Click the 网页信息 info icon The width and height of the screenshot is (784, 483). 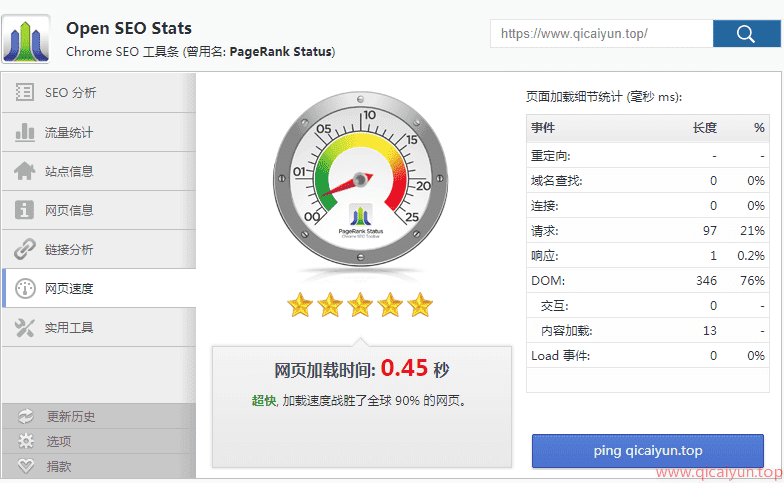point(24,210)
